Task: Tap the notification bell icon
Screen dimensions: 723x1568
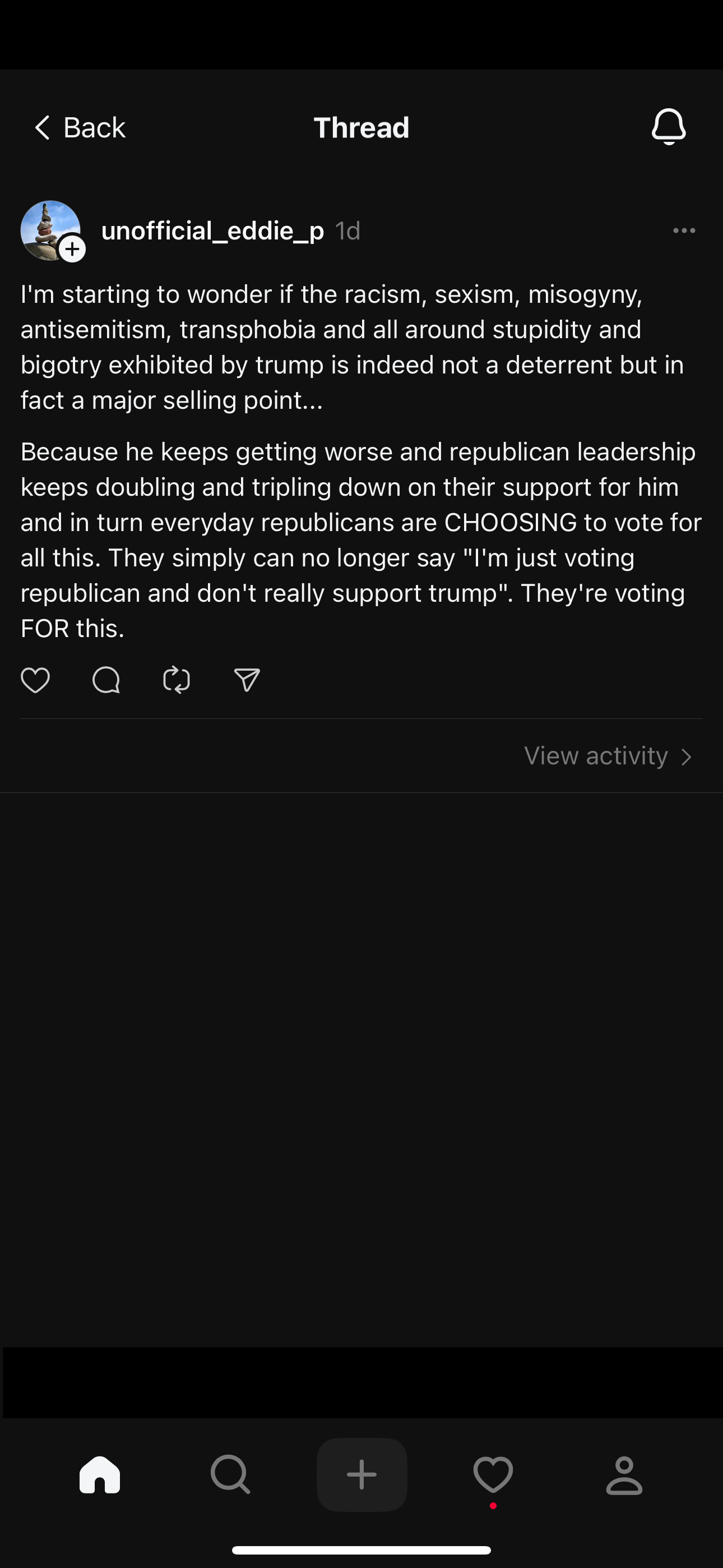Action: click(x=668, y=127)
